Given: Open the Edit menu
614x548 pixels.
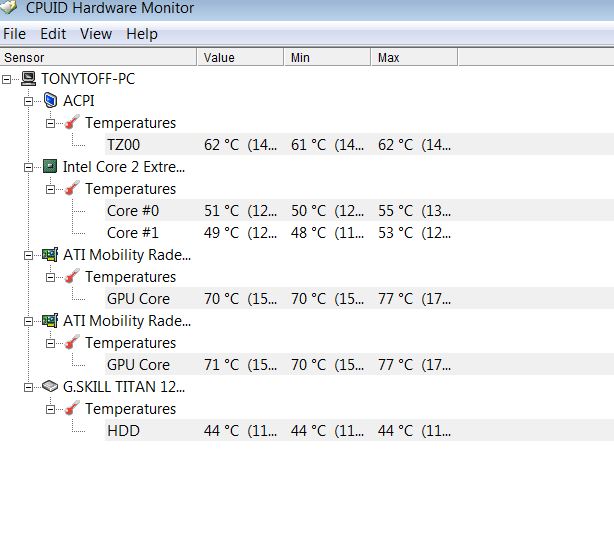Looking at the screenshot, I should [x=53, y=34].
